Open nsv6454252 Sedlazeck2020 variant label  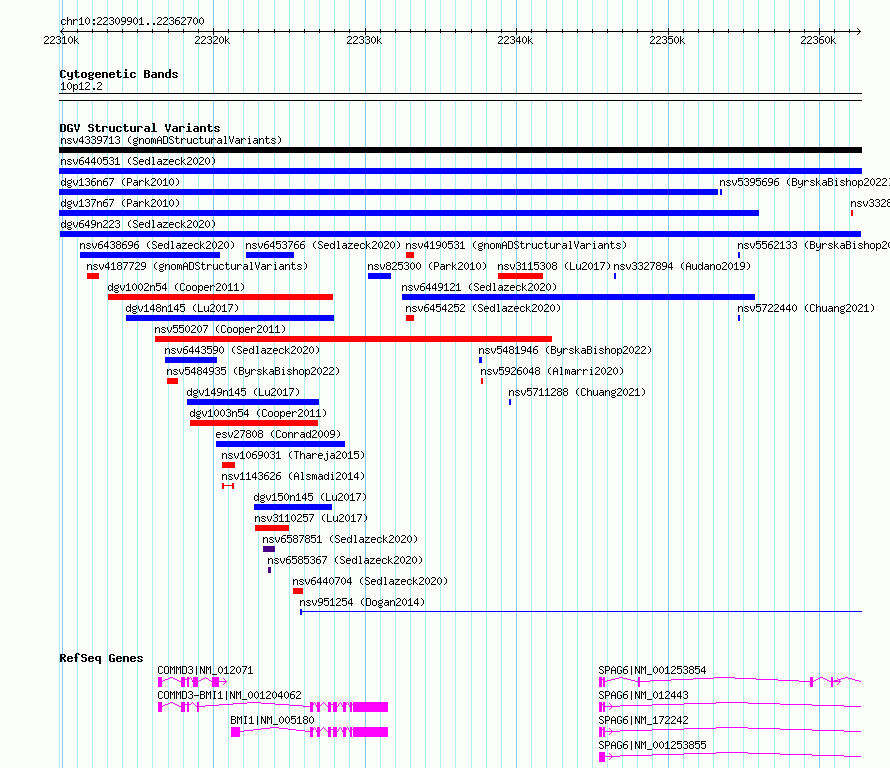tap(483, 308)
